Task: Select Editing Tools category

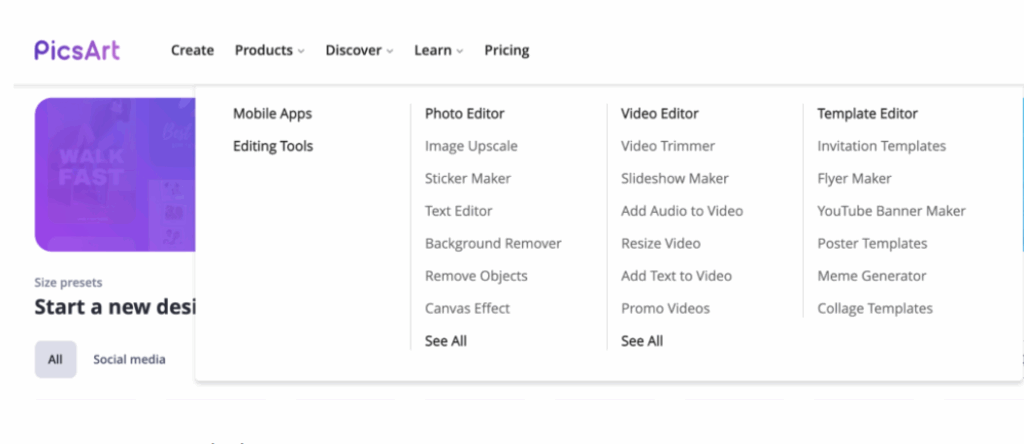Action: [x=273, y=146]
